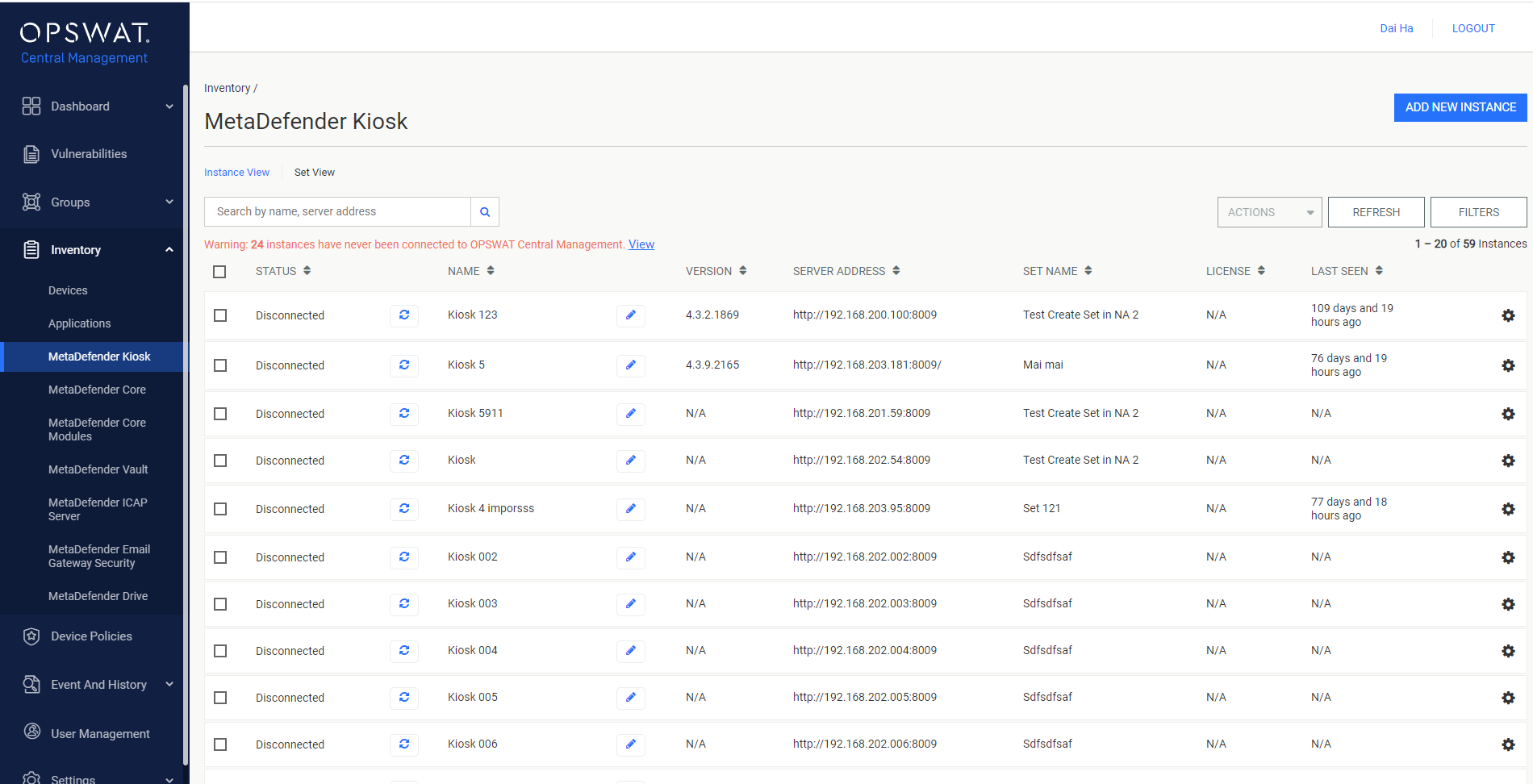Viewport: 1533px width, 784px height.
Task: Open settings gear for Kiosk 006
Action: click(1508, 744)
